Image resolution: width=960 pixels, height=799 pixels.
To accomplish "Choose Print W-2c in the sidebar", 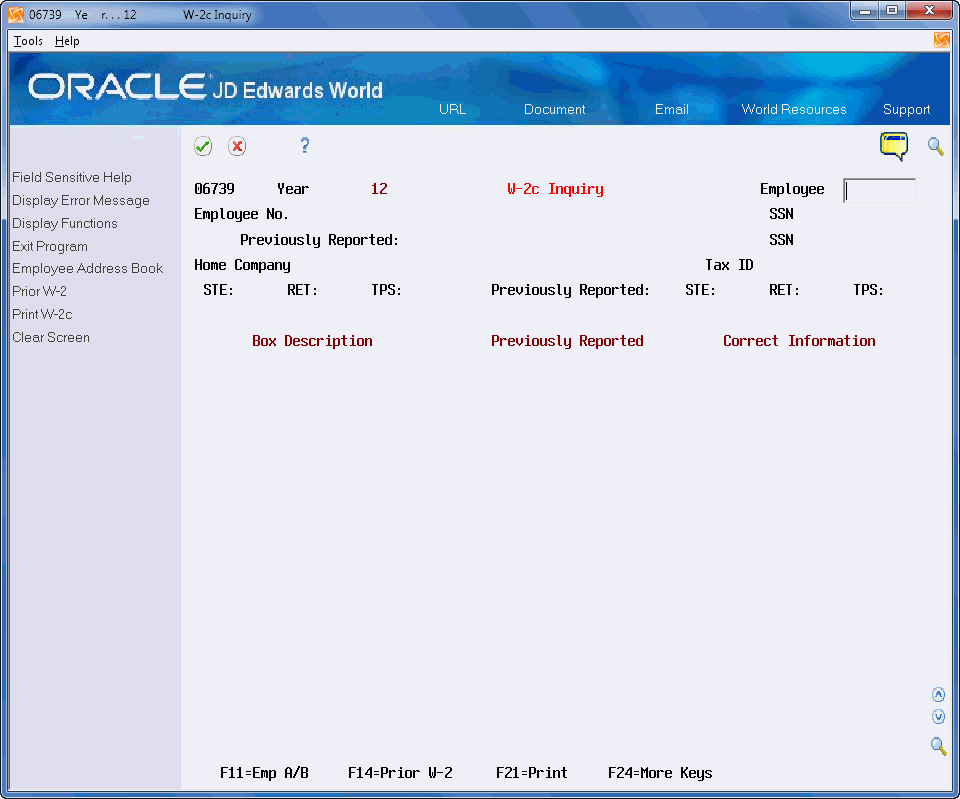I will coord(41,314).
